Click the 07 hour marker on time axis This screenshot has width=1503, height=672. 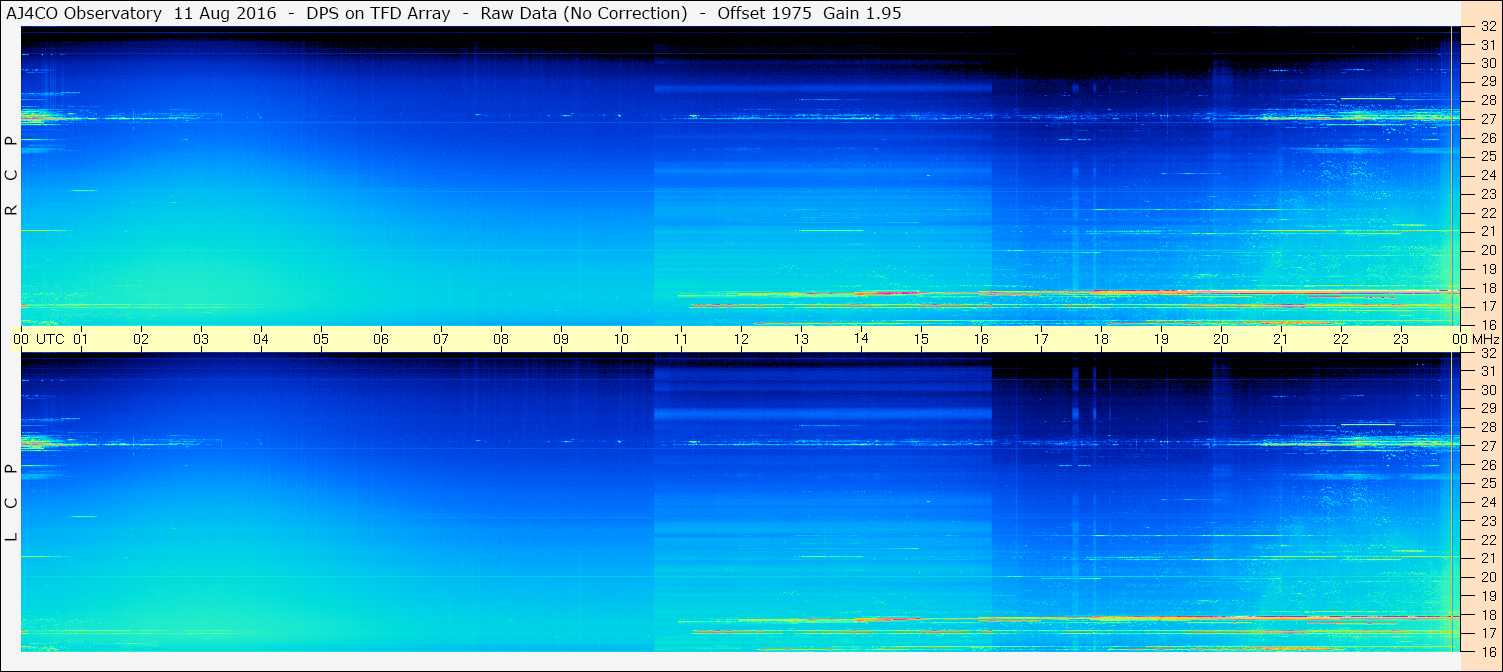pyautogui.click(x=441, y=339)
